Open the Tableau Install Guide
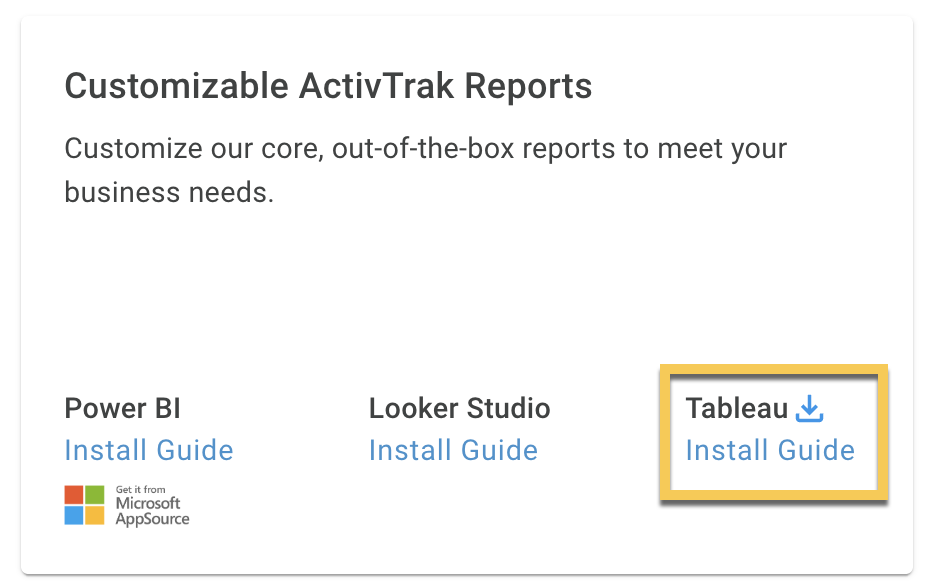Screen dimensions: 932x584 point(770,450)
